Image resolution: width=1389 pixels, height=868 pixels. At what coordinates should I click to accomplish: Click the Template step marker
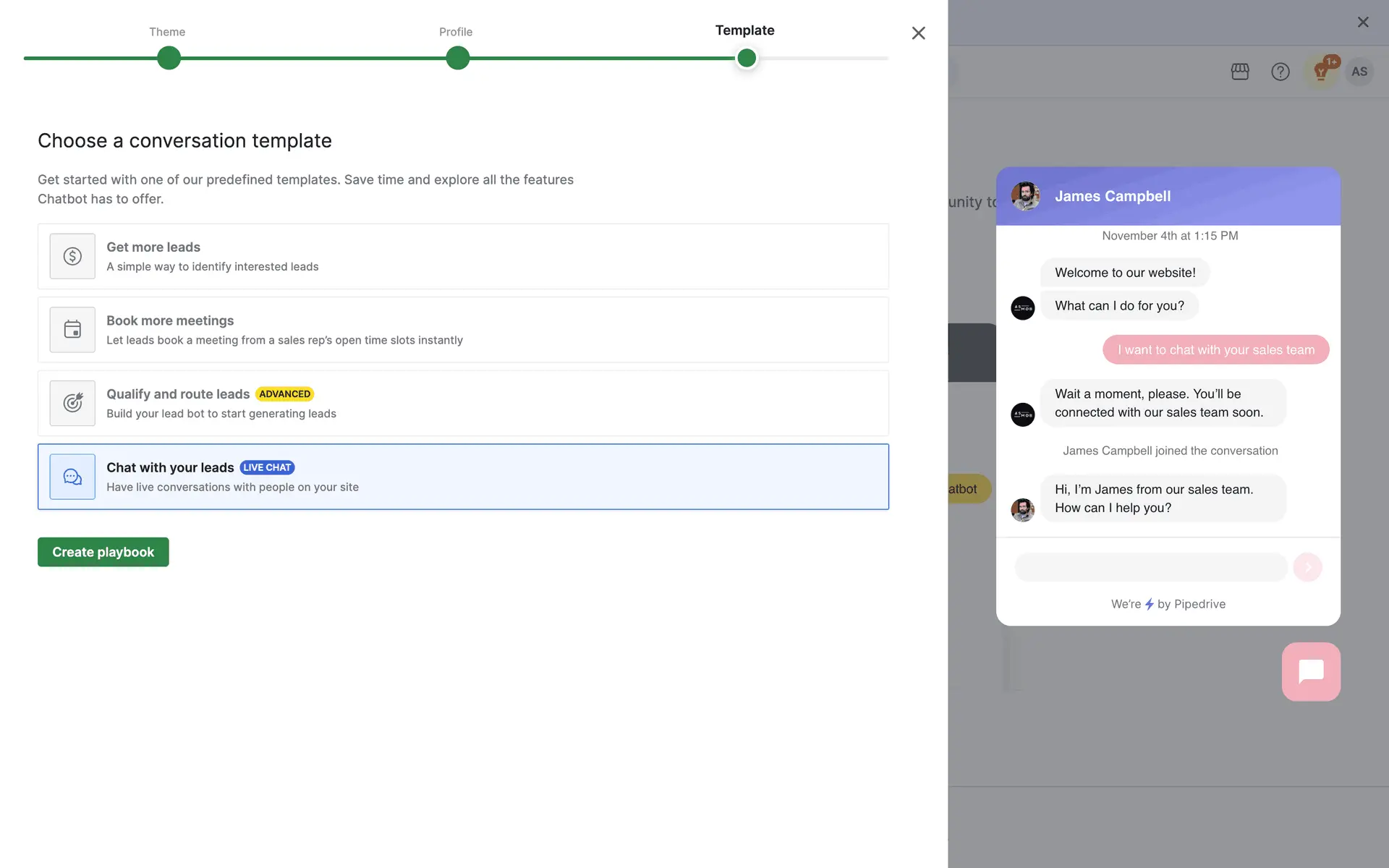click(746, 58)
